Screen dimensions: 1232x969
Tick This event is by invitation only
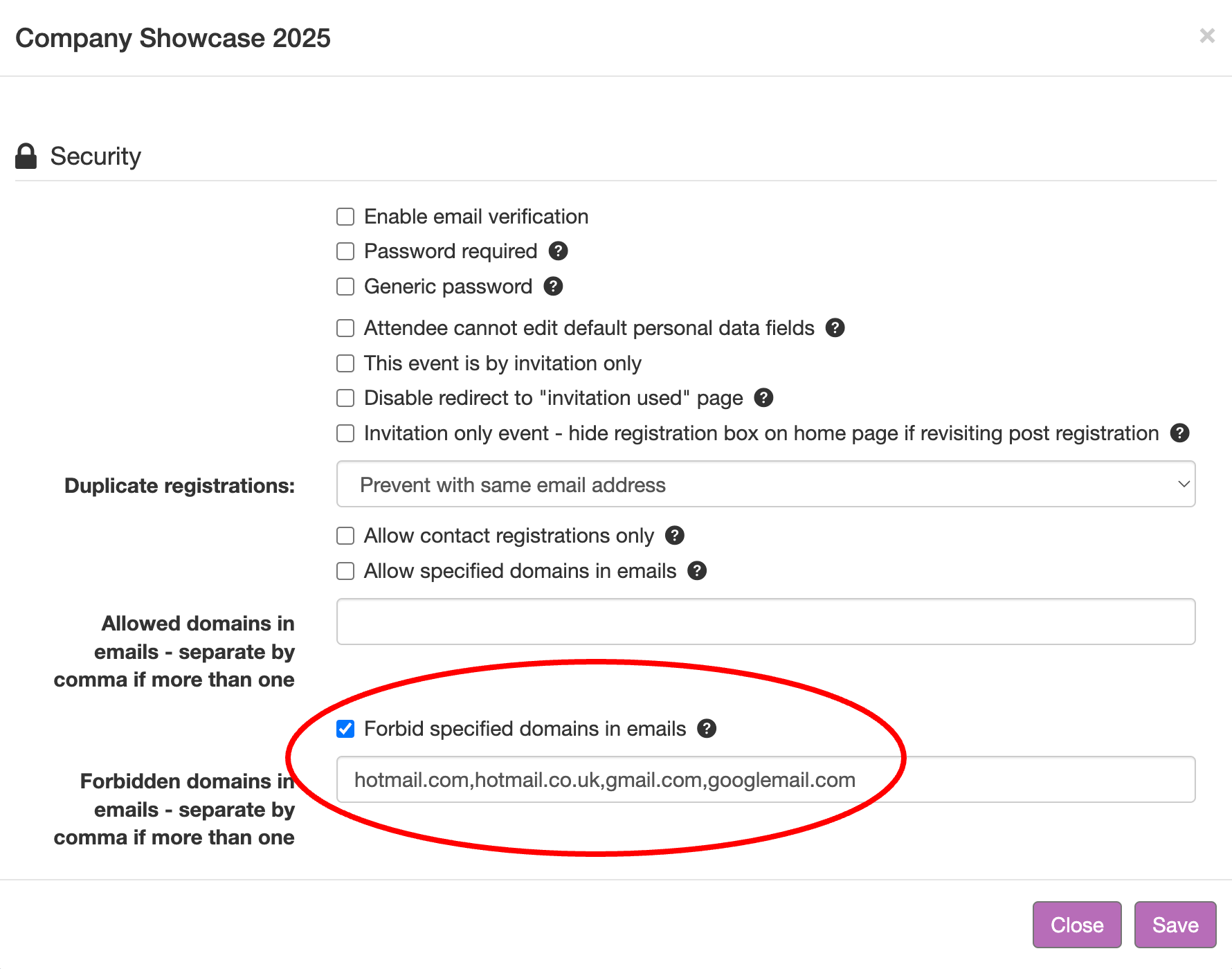tap(345, 363)
